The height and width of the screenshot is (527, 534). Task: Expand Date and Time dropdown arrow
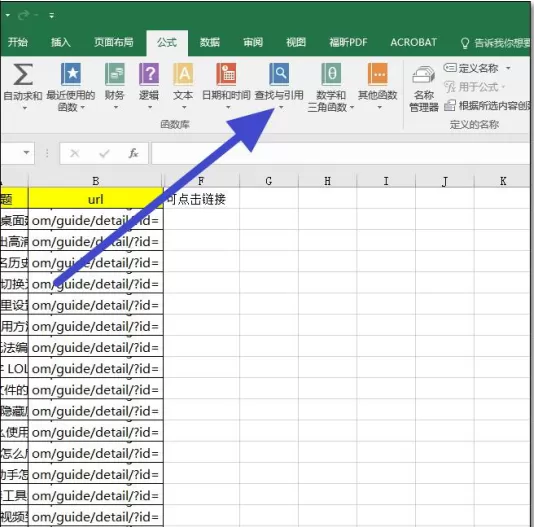(x=228, y=107)
